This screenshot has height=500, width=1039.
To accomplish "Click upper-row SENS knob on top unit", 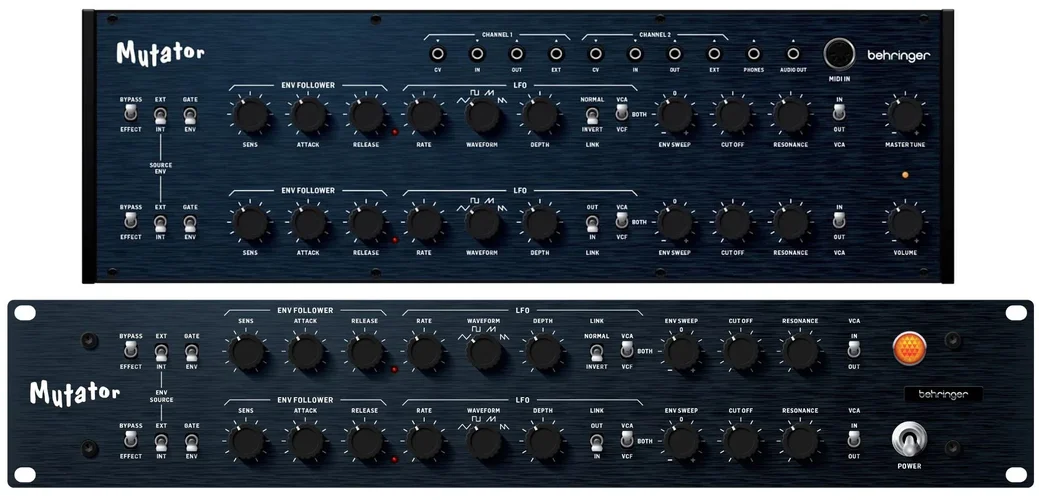I will 251,115.
